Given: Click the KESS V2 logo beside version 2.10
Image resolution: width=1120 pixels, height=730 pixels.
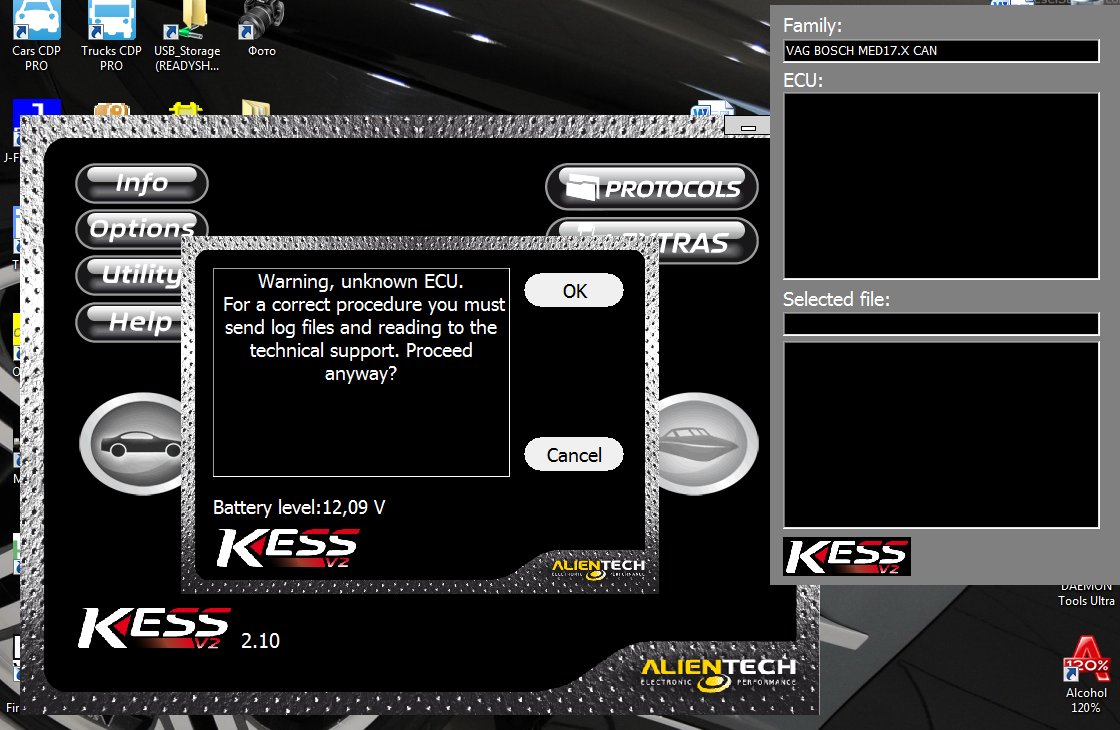Looking at the screenshot, I should click(x=154, y=628).
